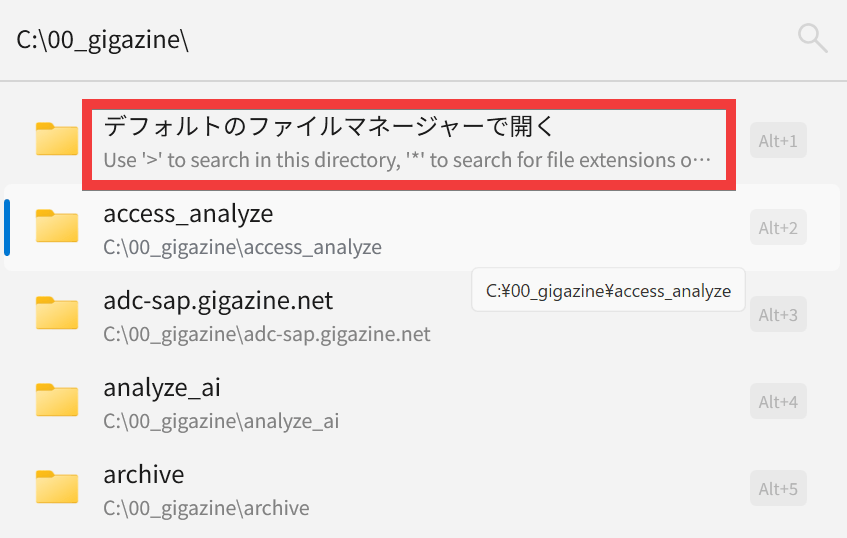The height and width of the screenshot is (538, 847).
Task: Click folder icon beside デフォルトのファイルマネージャーで開く
Action: (x=57, y=139)
